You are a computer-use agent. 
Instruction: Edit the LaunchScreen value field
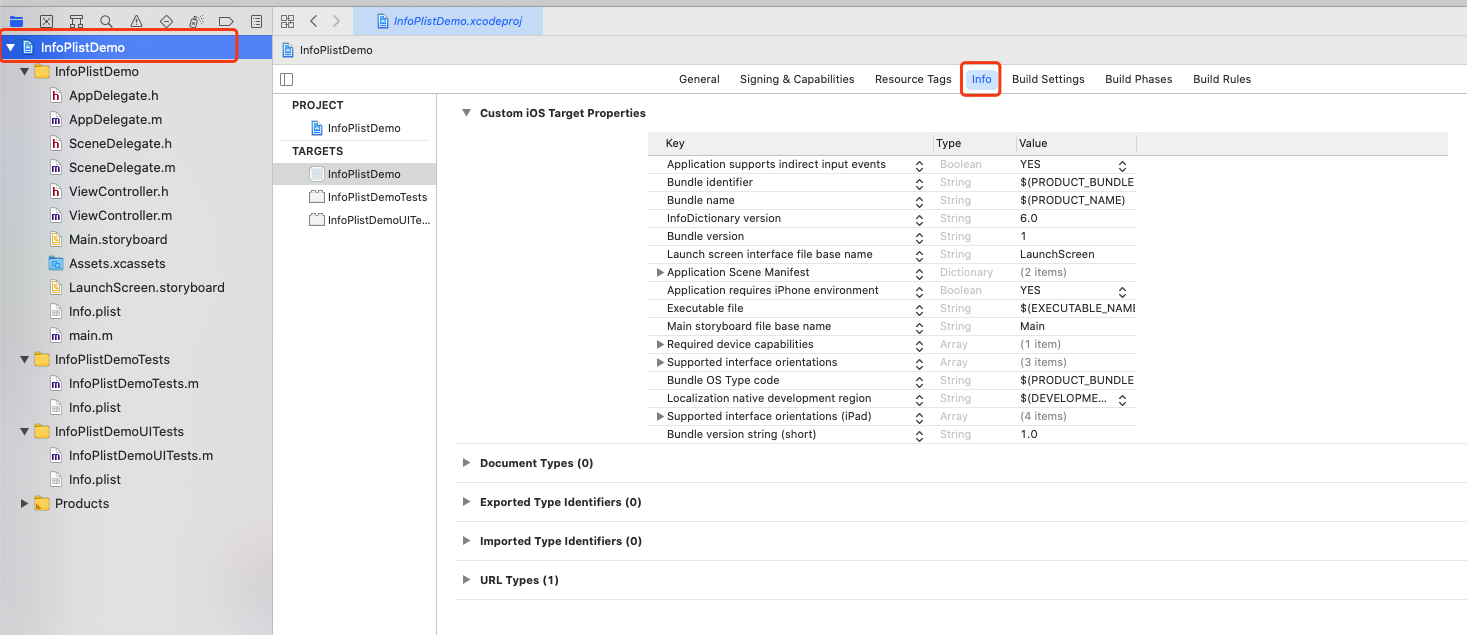tap(1076, 254)
